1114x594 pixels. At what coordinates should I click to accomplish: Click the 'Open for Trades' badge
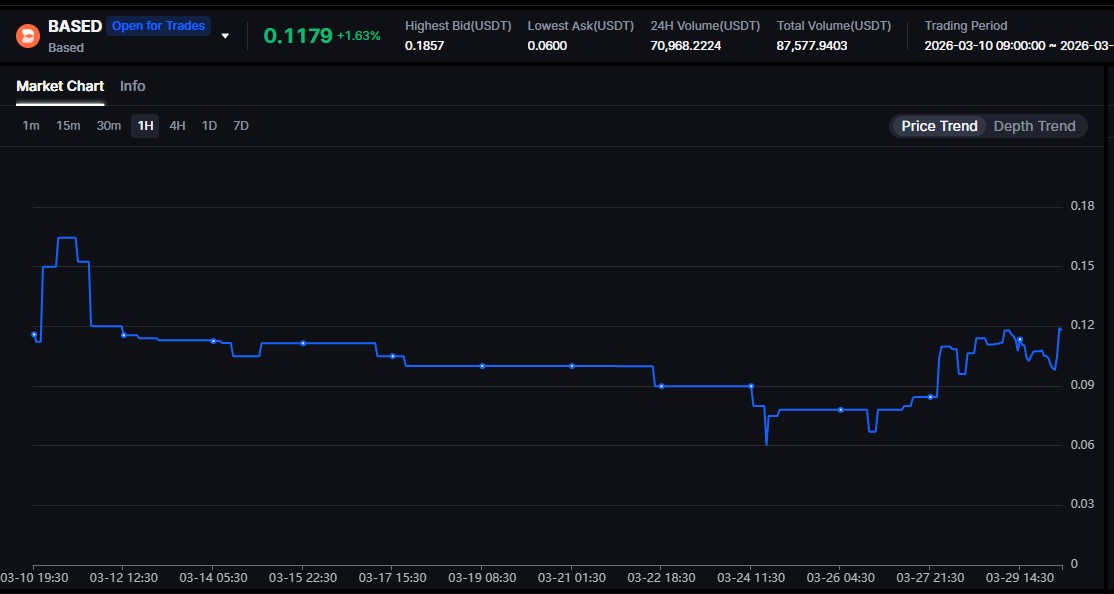(x=157, y=25)
